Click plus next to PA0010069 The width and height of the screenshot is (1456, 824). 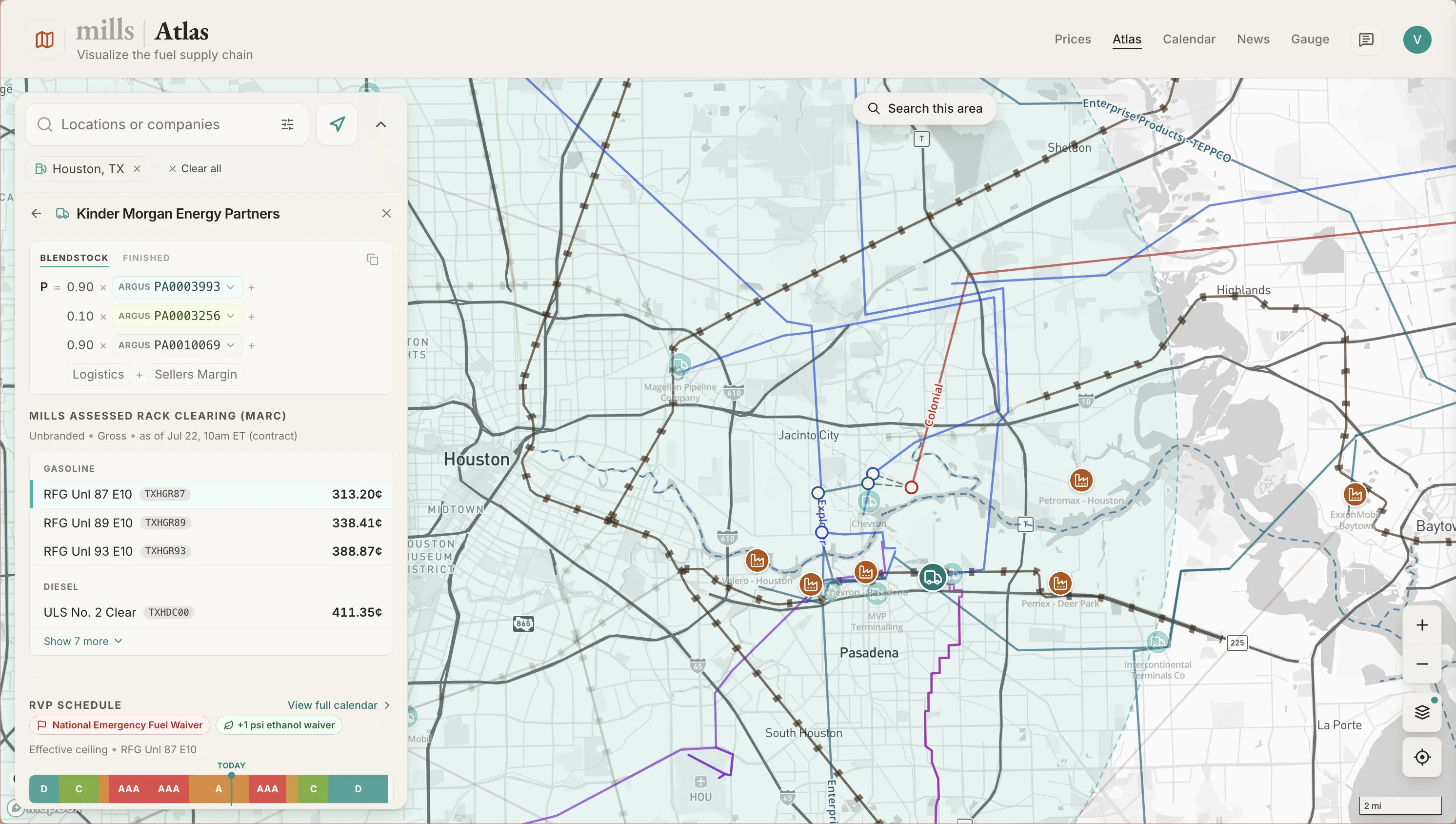click(x=252, y=345)
